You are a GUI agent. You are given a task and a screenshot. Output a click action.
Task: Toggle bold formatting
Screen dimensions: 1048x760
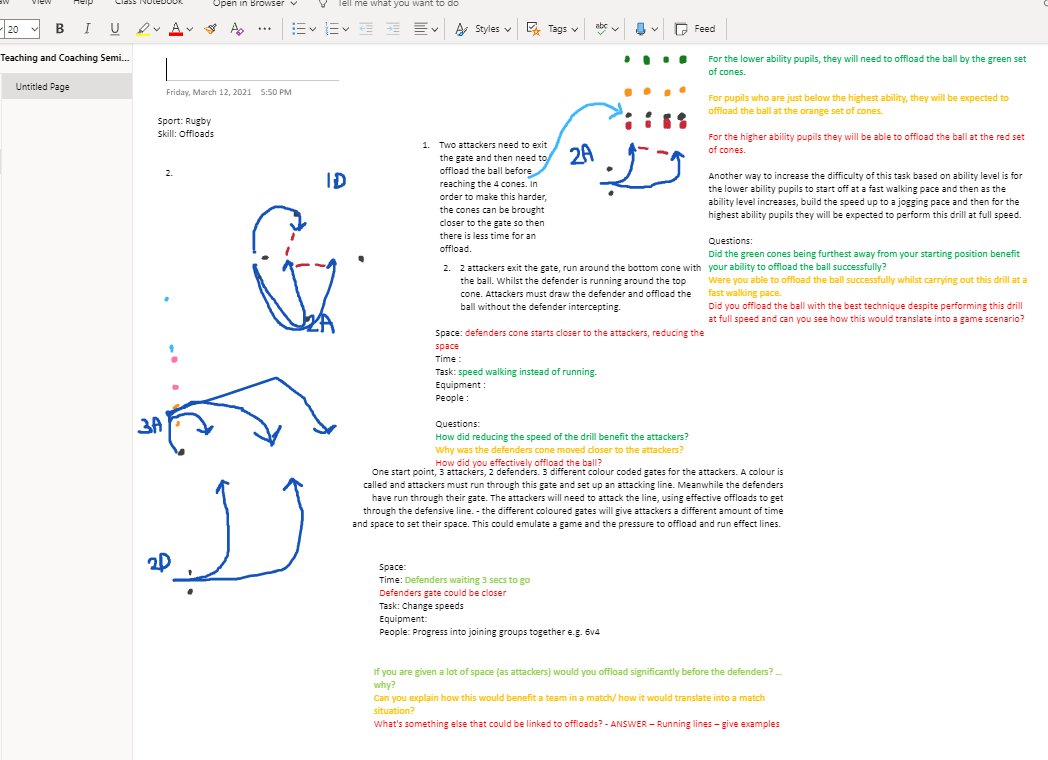click(59, 28)
